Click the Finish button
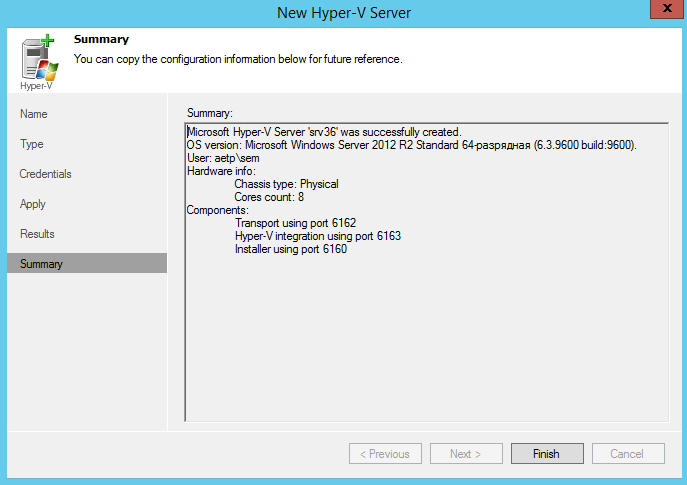Image resolution: width=687 pixels, height=485 pixels. click(x=547, y=453)
